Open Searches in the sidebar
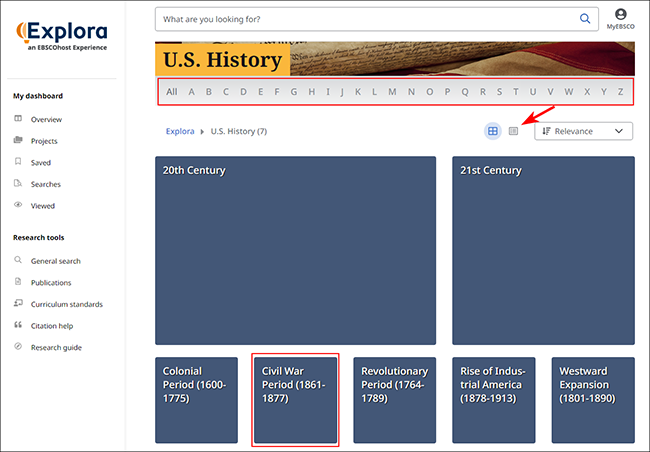 (46, 184)
